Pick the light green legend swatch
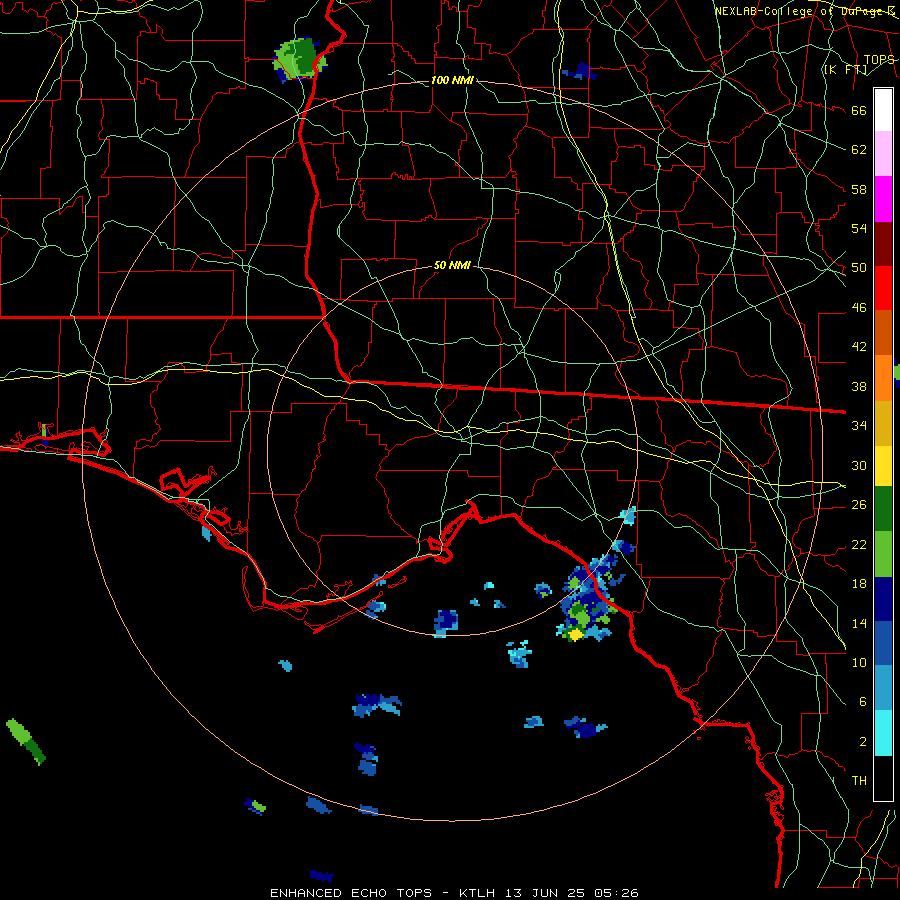This screenshot has height=900, width=900. [883, 554]
